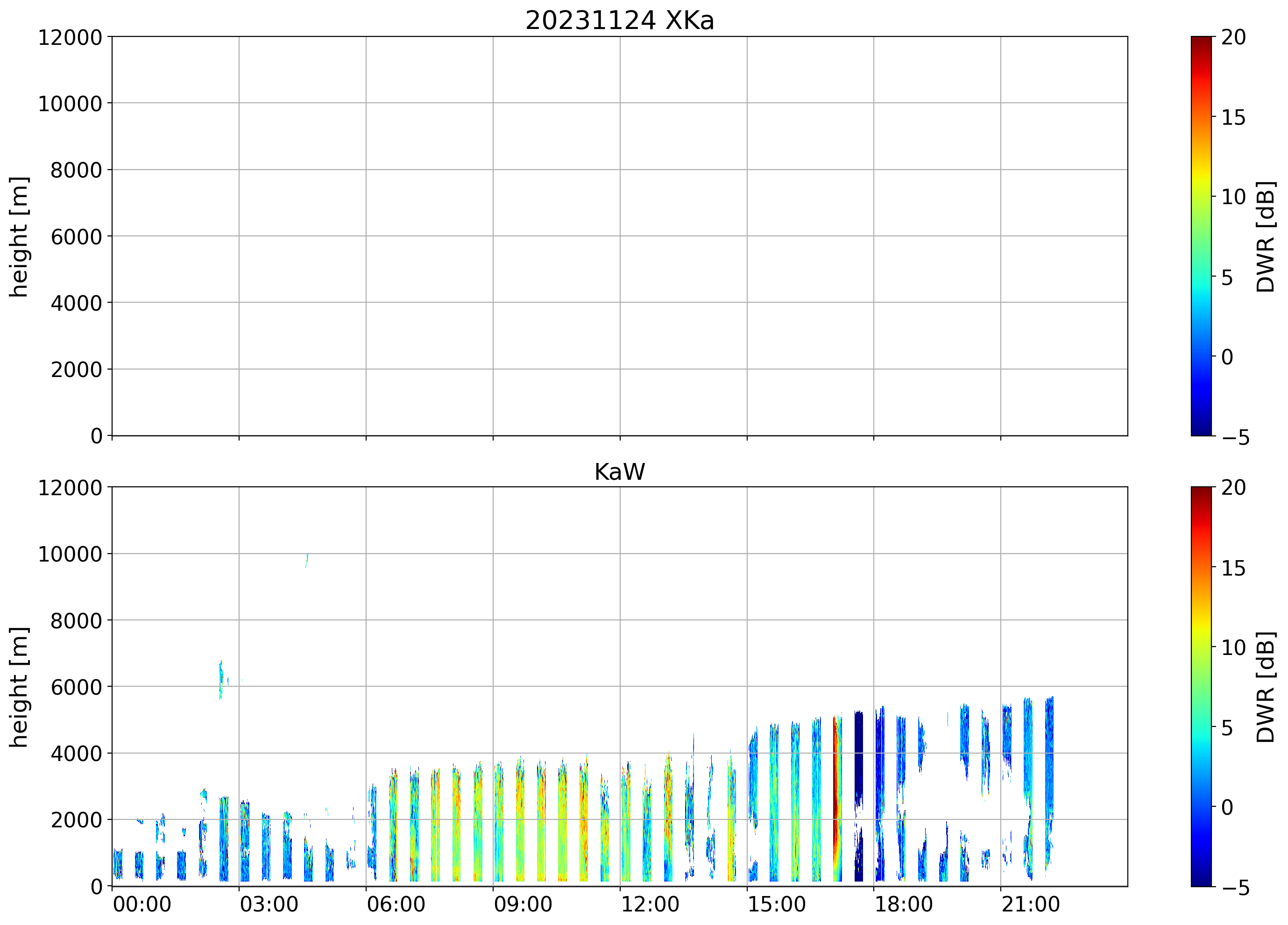1288x925 pixels.
Task: Click the bottom colorbar '15' tick label
Action: 1233,568
